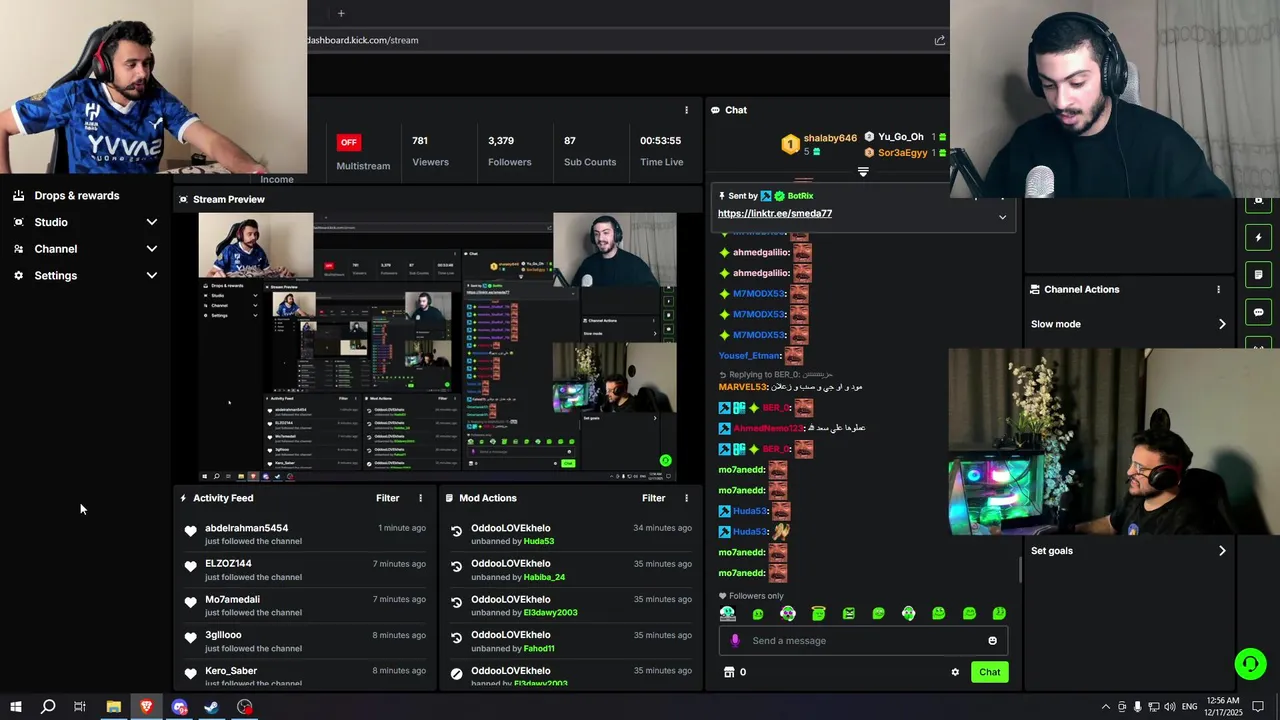
Task: Click BotRix sender name in pinned message
Action: click(800, 196)
